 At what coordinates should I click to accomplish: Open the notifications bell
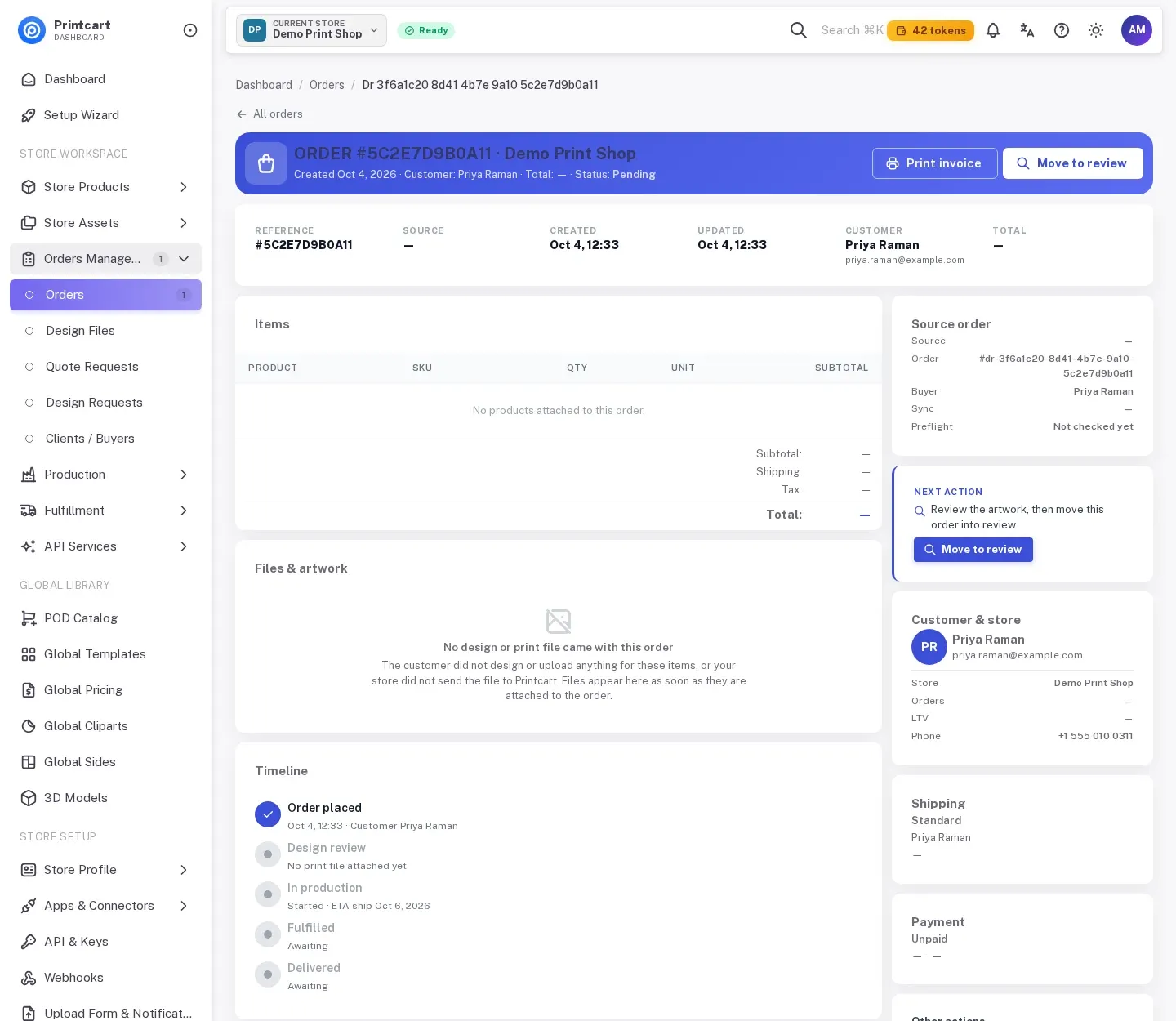(993, 30)
